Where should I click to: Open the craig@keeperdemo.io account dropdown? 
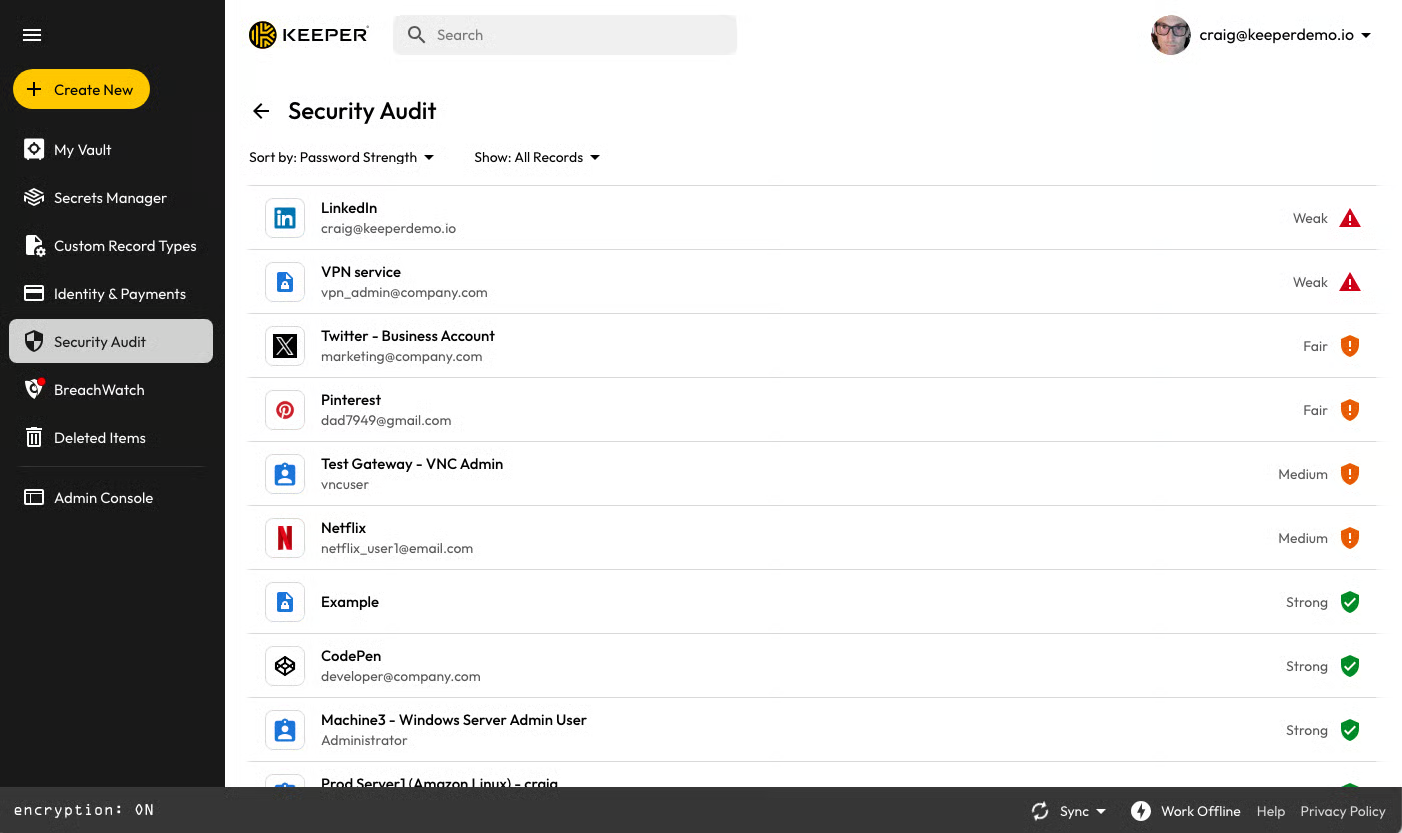pyautogui.click(x=1262, y=35)
